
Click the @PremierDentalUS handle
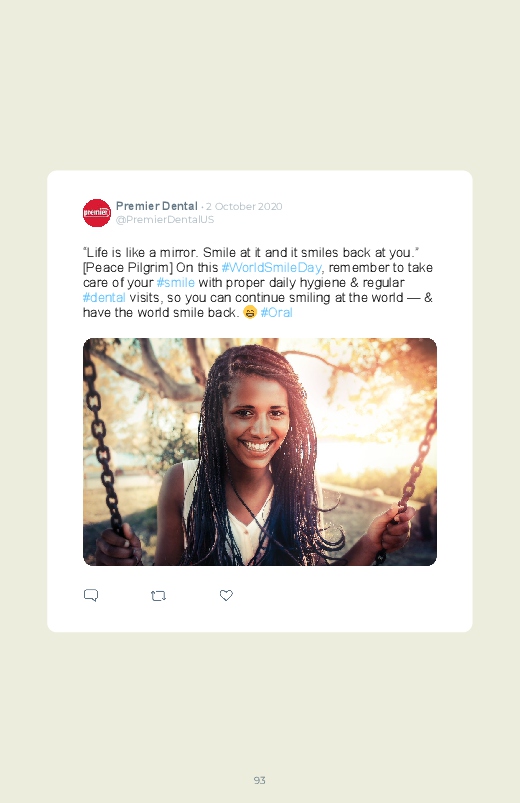(x=165, y=219)
